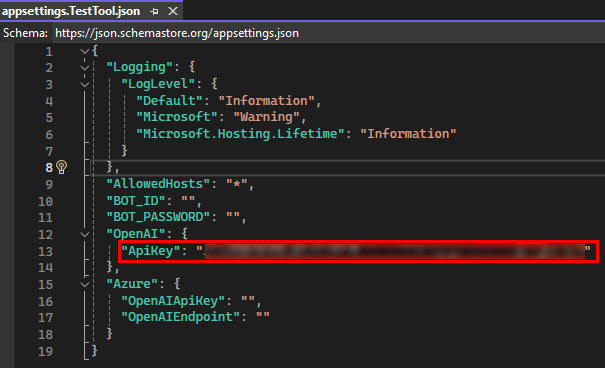The image size is (605, 368).
Task: Close the appsettings.TestTool.json tab
Action: pos(173,11)
